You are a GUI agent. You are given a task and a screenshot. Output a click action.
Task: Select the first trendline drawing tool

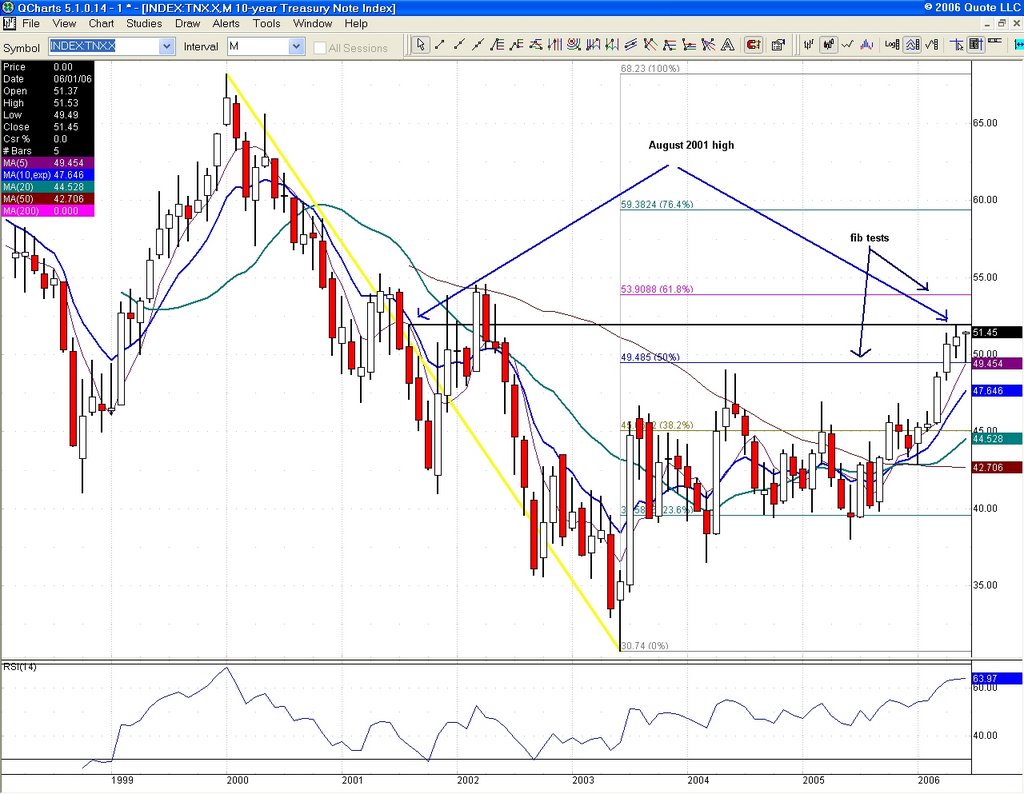[440, 45]
